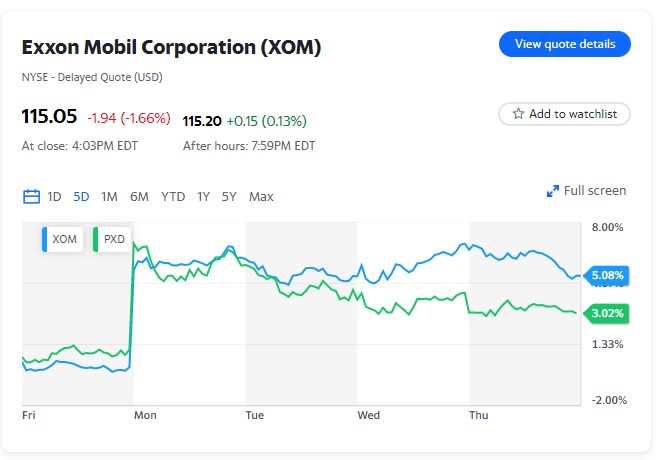Click the green PXD legend color bar

point(95,239)
